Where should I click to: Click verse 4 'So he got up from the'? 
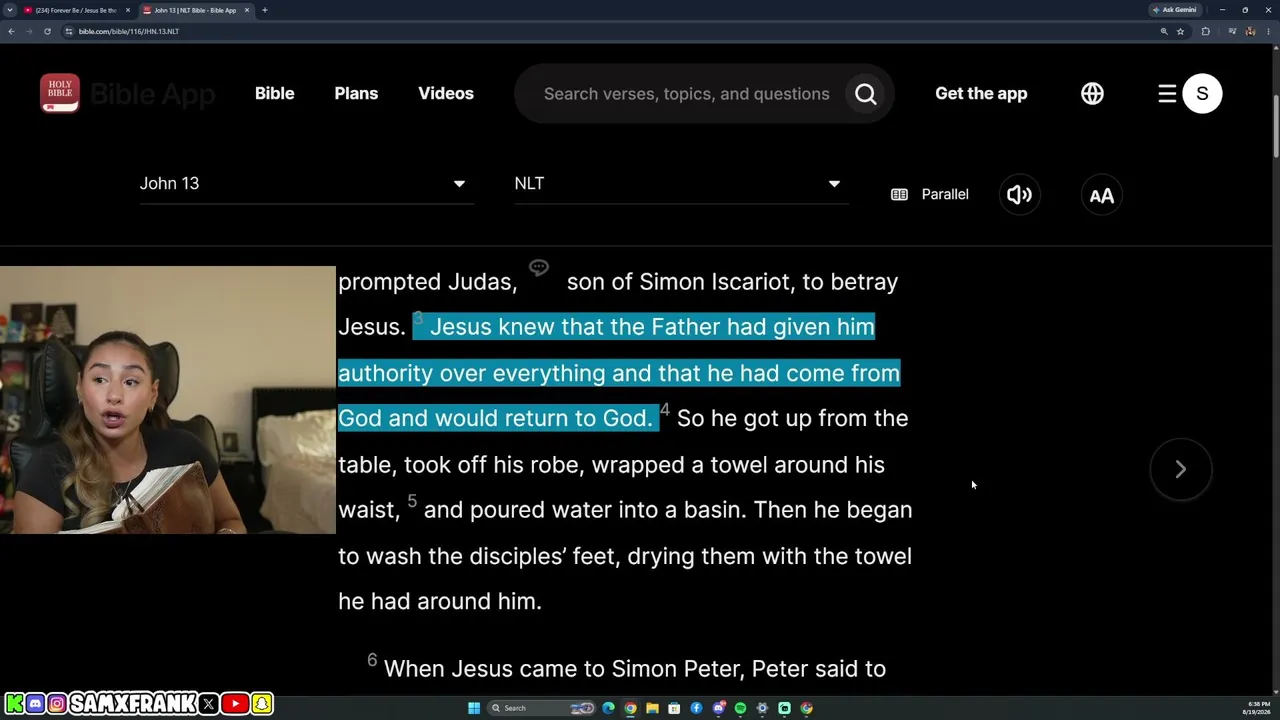(x=792, y=418)
